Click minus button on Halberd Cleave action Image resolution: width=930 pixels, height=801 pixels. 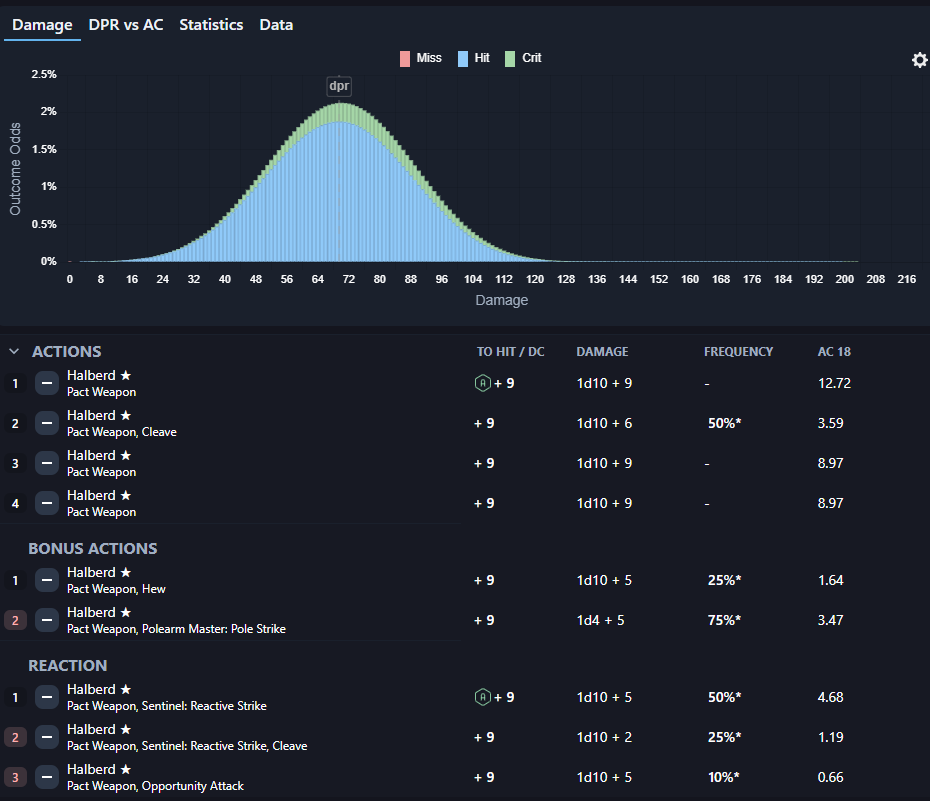click(47, 423)
